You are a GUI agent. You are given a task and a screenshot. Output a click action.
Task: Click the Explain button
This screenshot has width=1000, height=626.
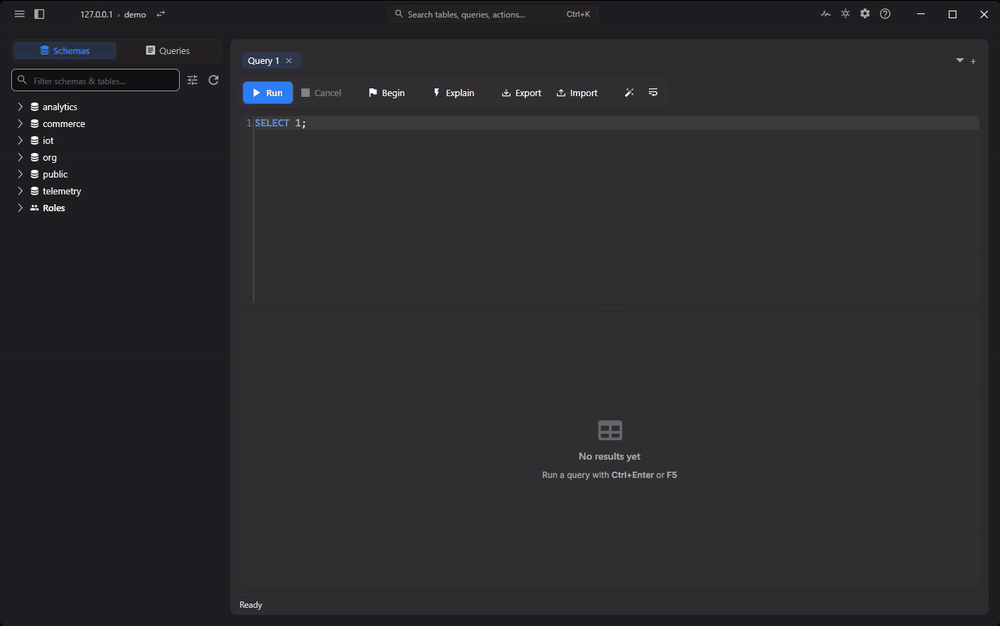coord(453,92)
